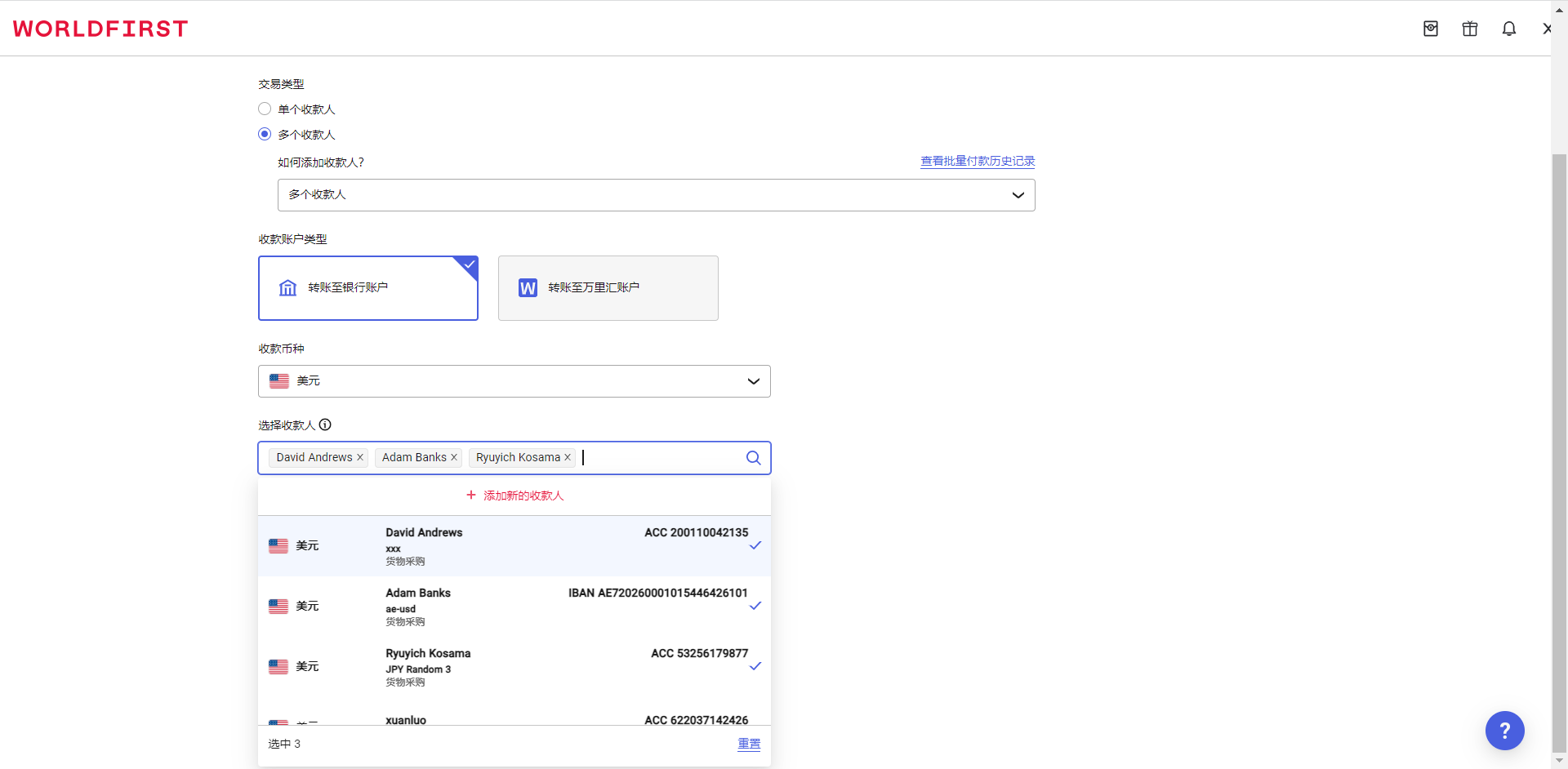Remove Adam Banks tag from recipients
Screen dimensions: 1568x769
tap(454, 457)
